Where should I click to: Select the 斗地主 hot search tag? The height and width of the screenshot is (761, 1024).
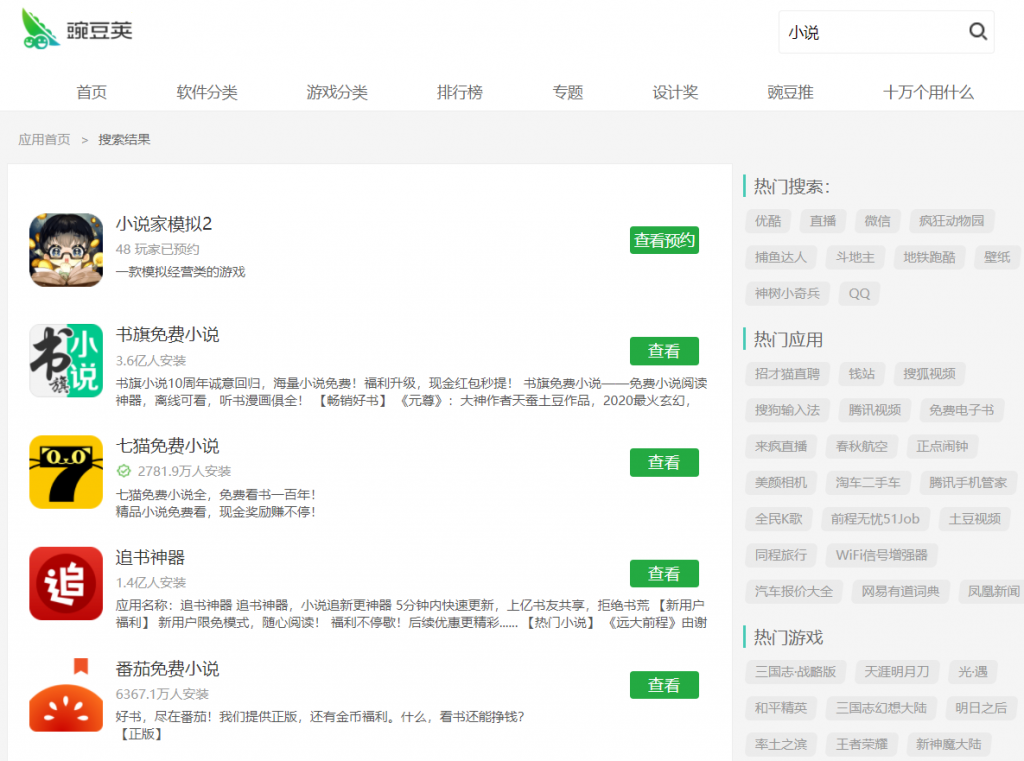(855, 257)
